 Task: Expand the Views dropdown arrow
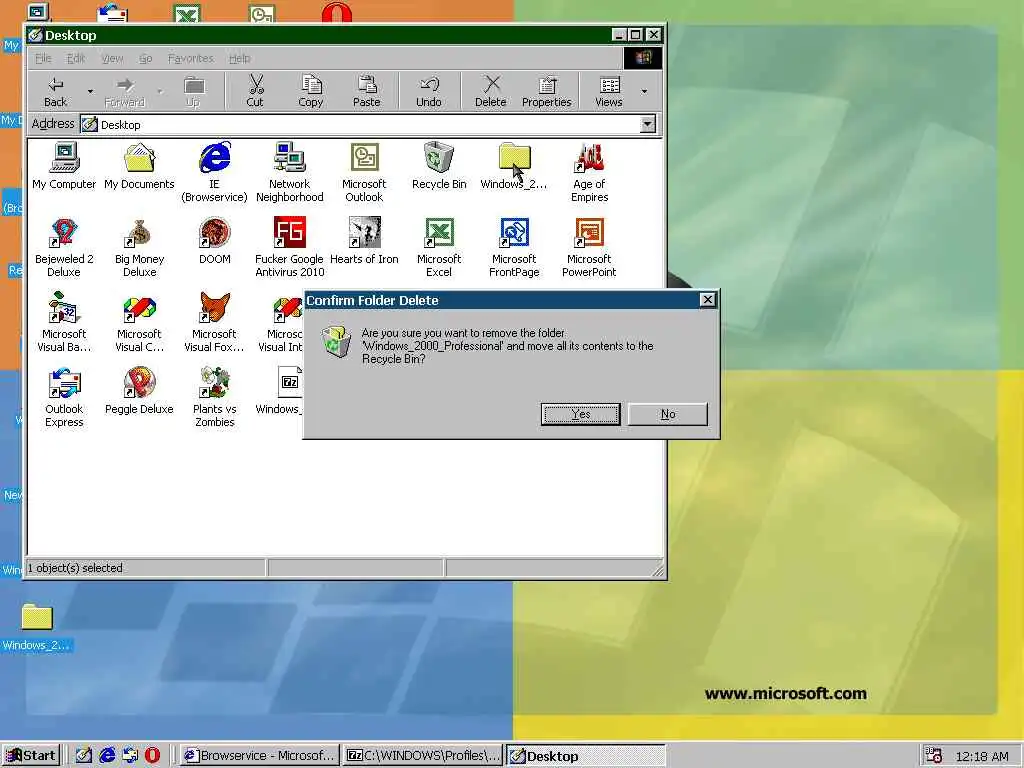click(x=644, y=91)
